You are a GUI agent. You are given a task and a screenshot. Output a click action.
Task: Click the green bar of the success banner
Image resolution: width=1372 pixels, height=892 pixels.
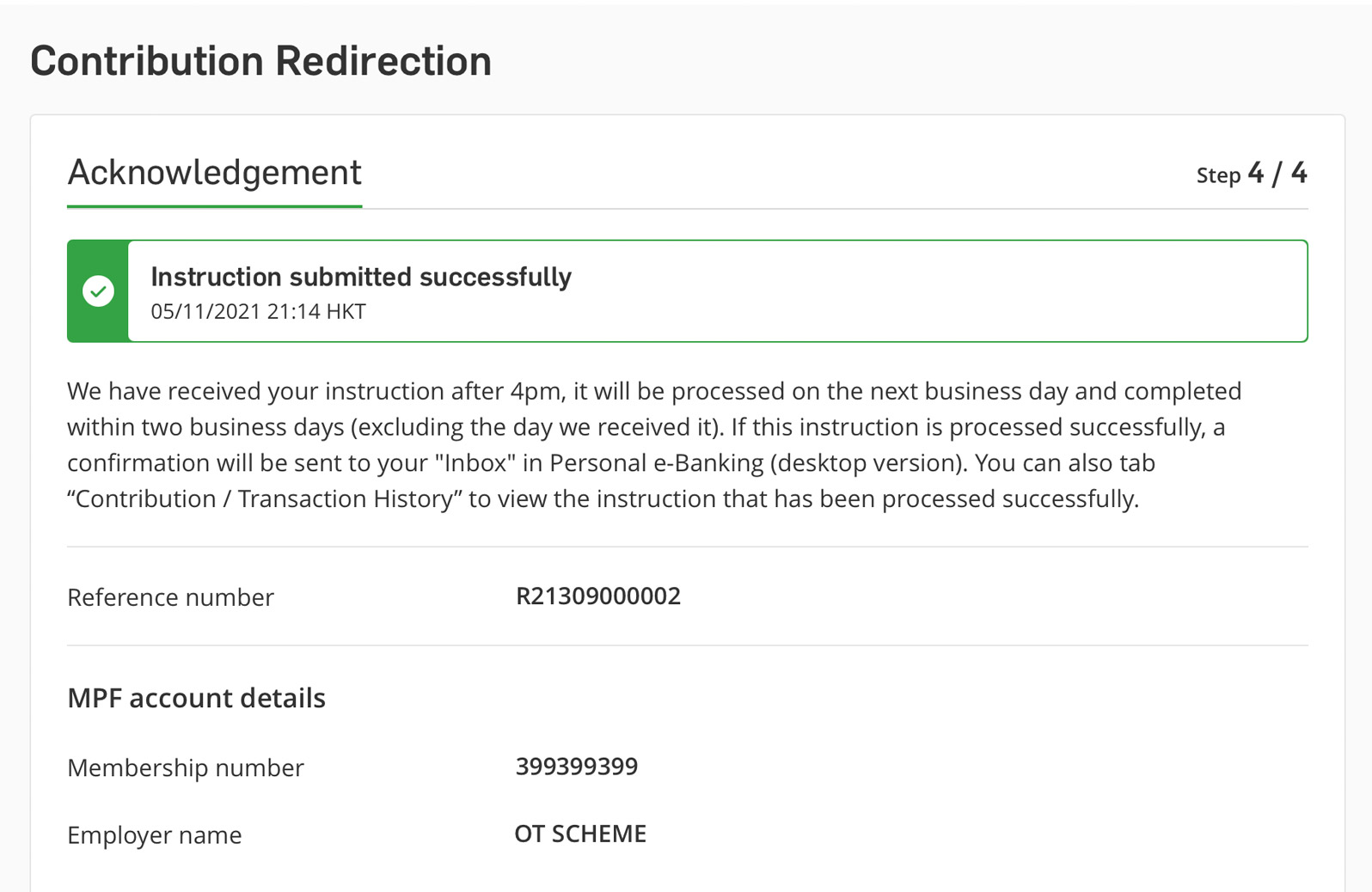coord(98,291)
